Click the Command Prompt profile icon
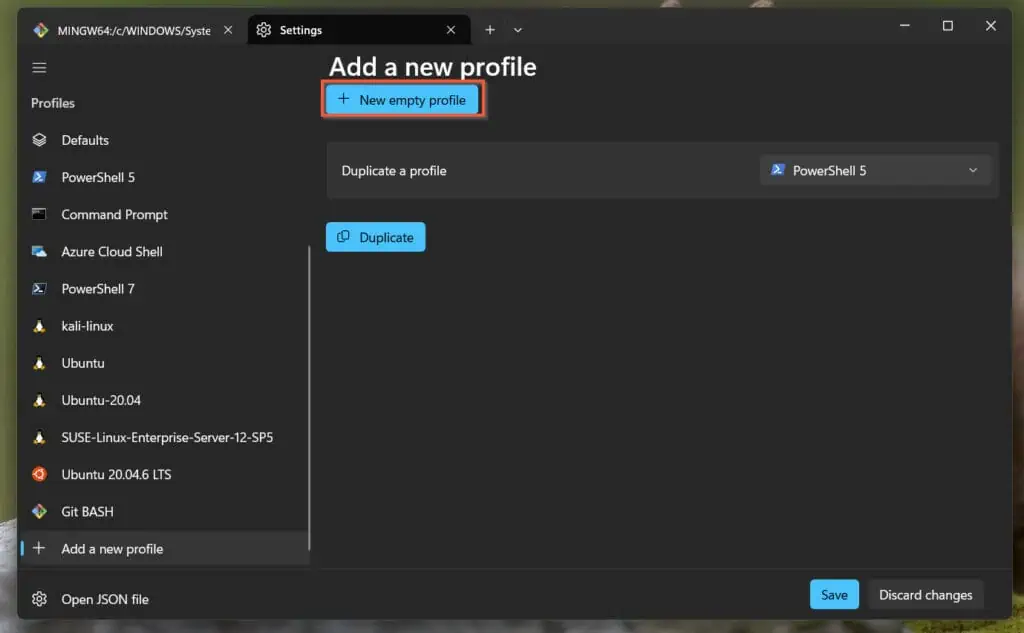 tap(39, 214)
